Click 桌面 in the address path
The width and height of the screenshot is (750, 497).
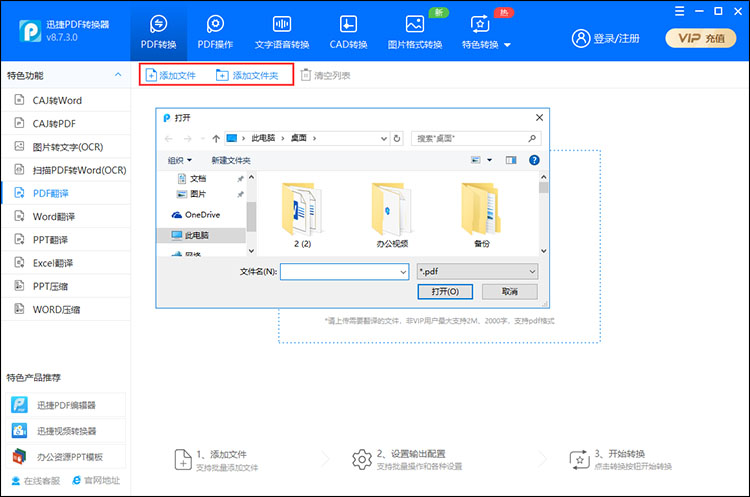point(298,138)
